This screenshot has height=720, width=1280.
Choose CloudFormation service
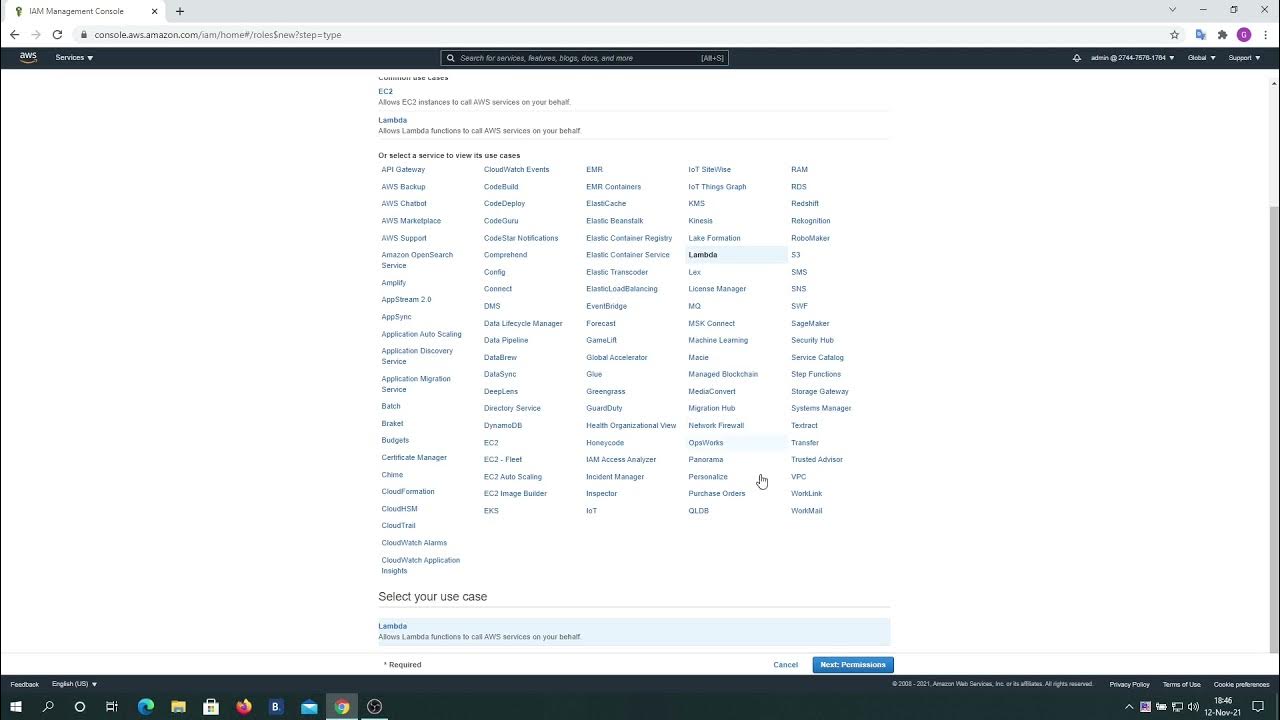(x=408, y=492)
